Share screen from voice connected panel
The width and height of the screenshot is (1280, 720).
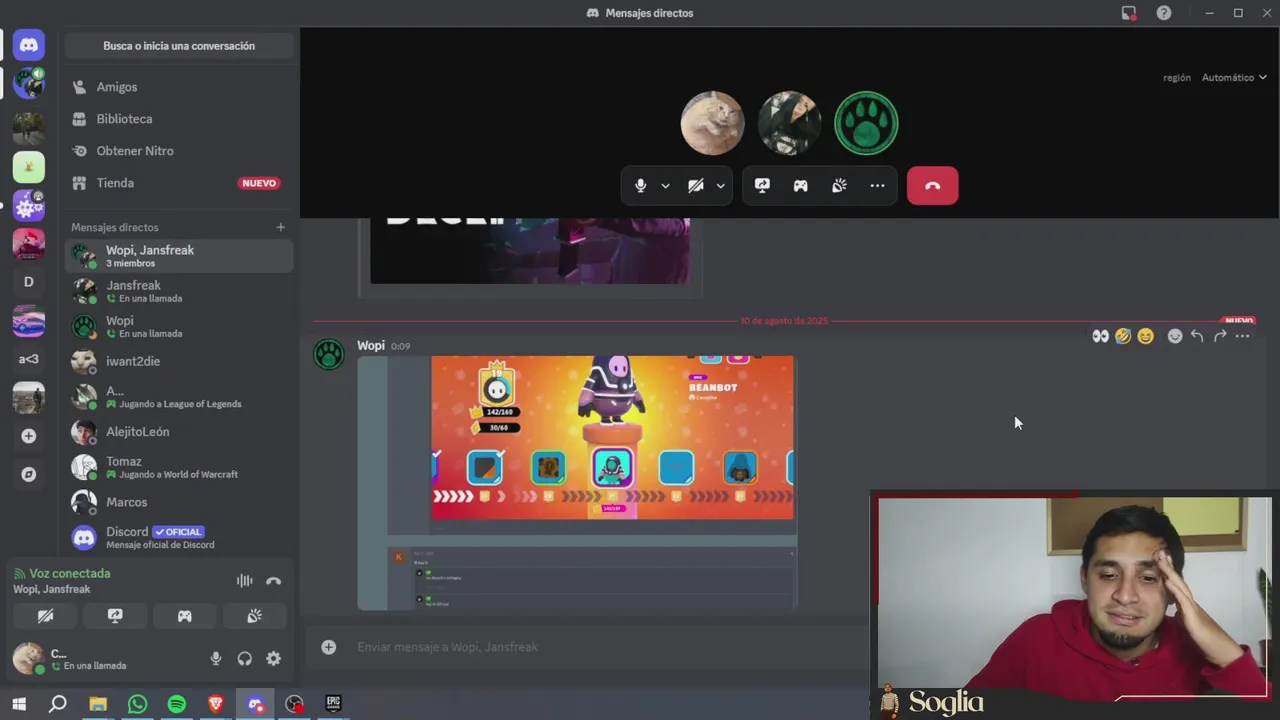(x=115, y=616)
